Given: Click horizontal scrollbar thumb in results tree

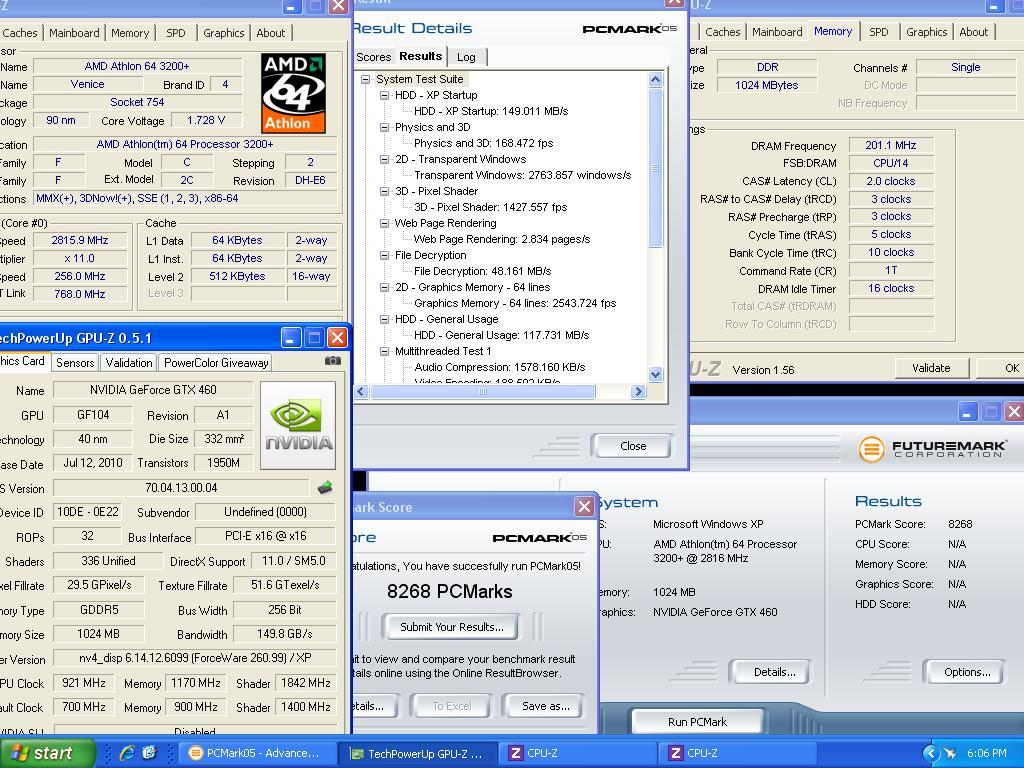Looking at the screenshot, I should coord(483,392).
